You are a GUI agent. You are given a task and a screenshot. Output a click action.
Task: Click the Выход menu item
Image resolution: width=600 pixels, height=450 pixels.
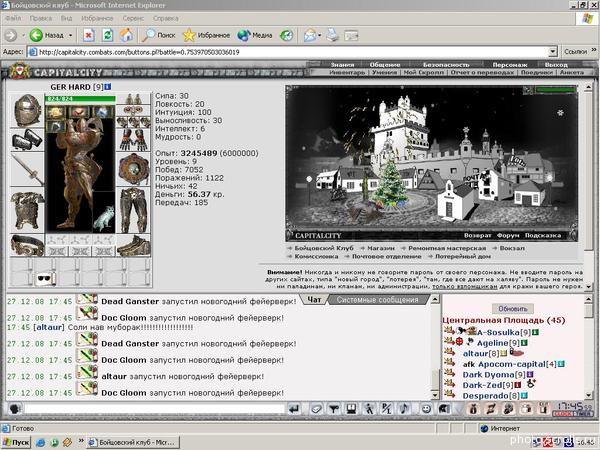click(x=556, y=65)
